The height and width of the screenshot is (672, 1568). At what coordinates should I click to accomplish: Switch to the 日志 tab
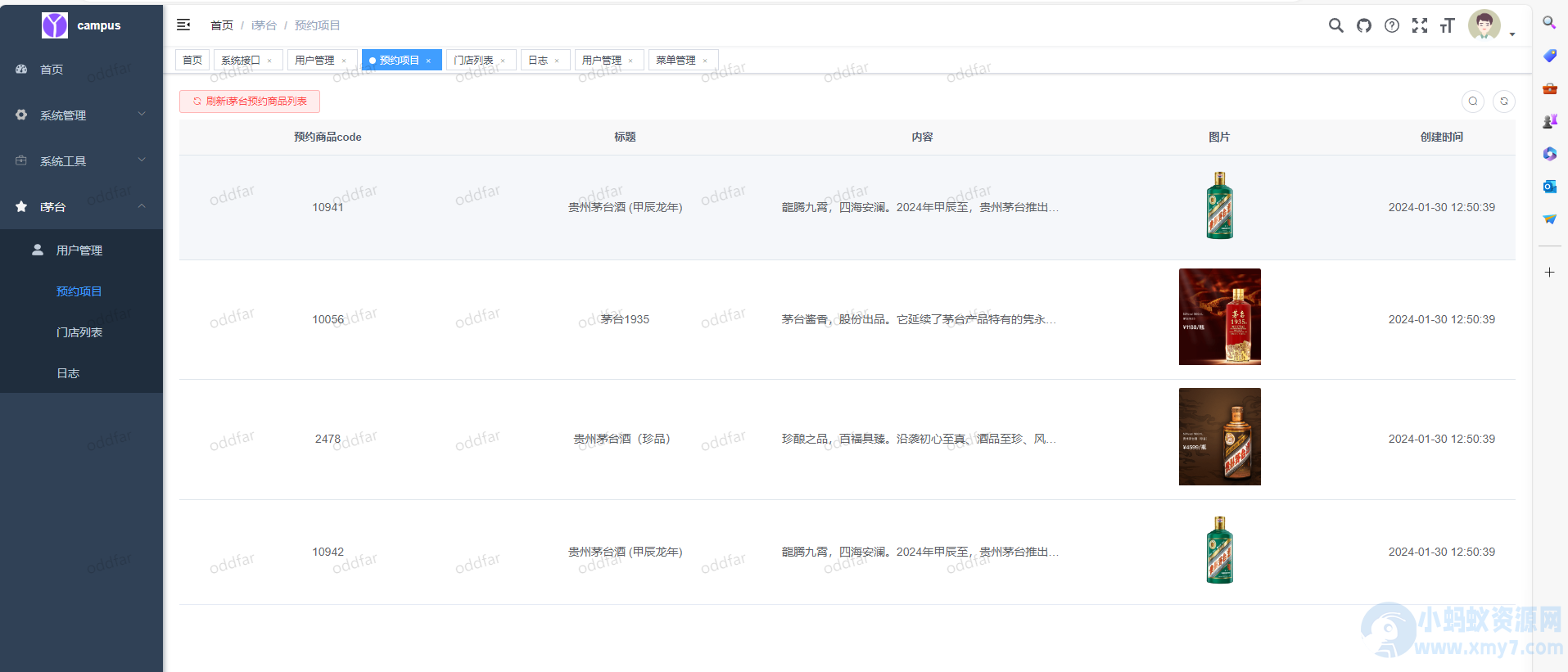538,60
